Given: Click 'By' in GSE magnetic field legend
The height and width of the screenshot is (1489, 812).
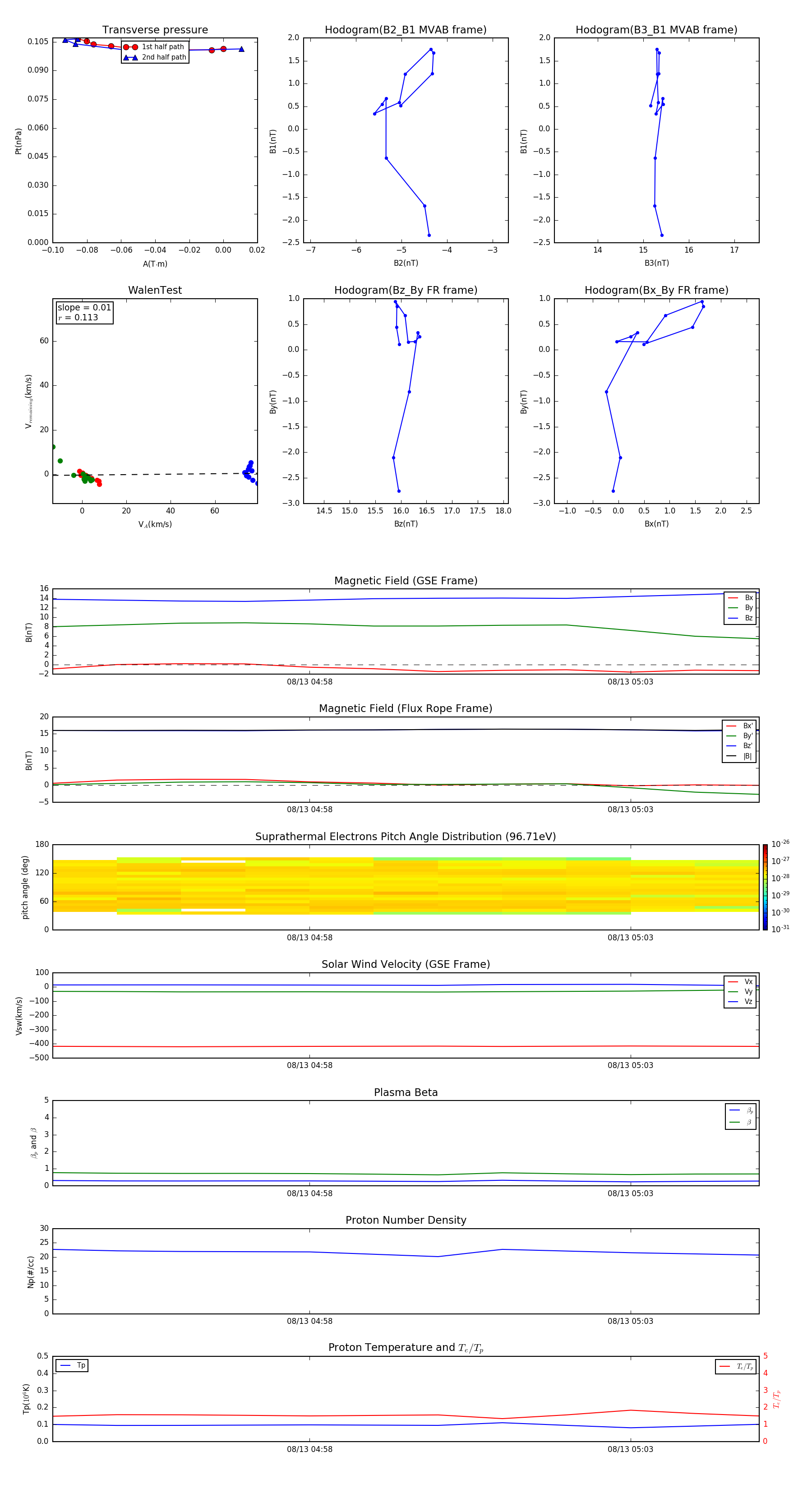Looking at the screenshot, I should pyautogui.click(x=748, y=608).
